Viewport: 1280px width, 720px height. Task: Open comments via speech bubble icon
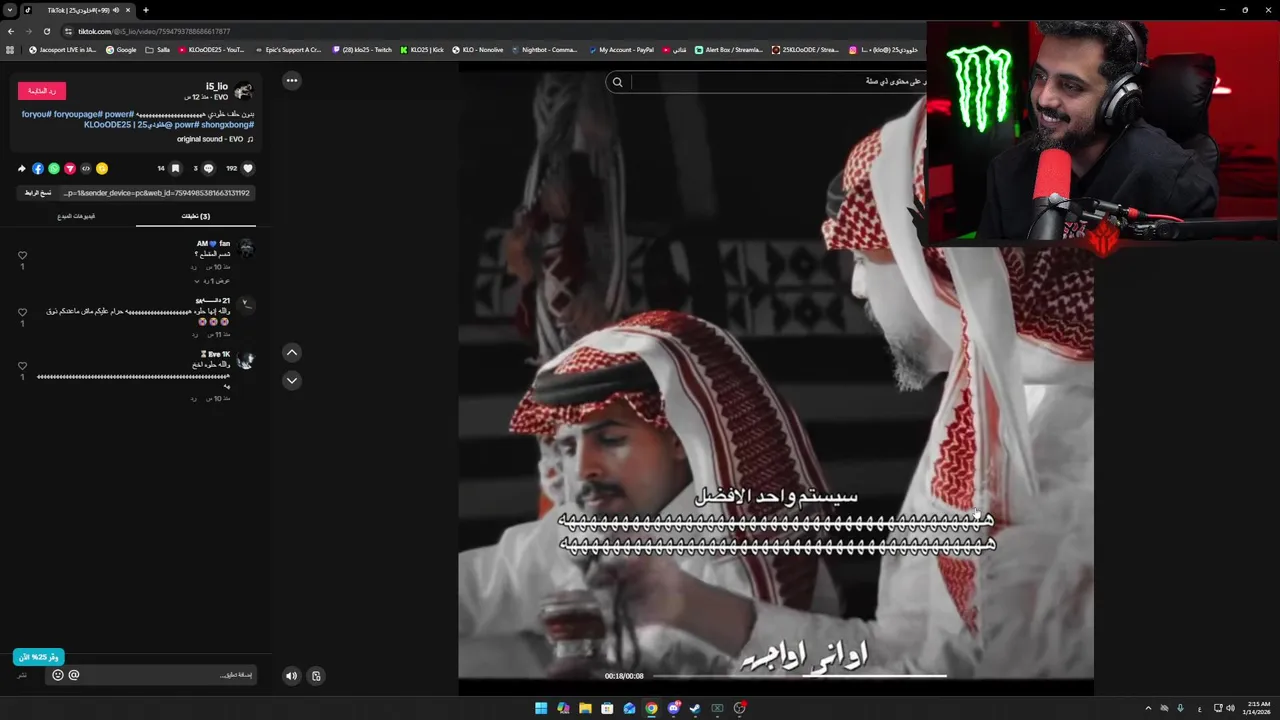[x=208, y=168]
